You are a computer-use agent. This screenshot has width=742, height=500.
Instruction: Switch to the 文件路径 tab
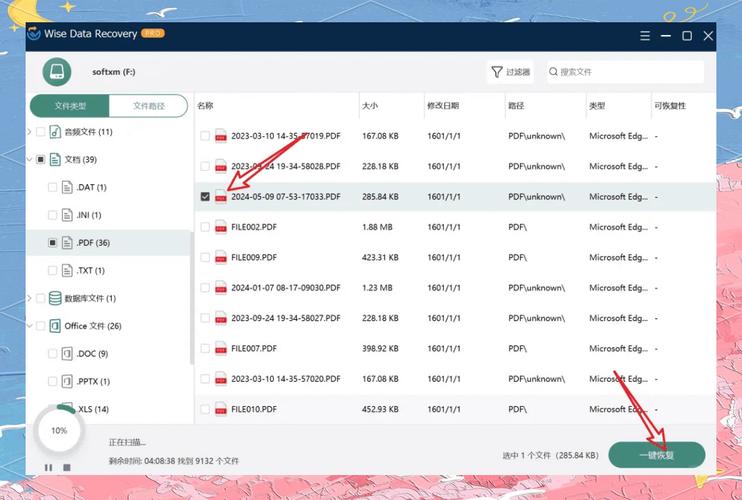point(149,105)
